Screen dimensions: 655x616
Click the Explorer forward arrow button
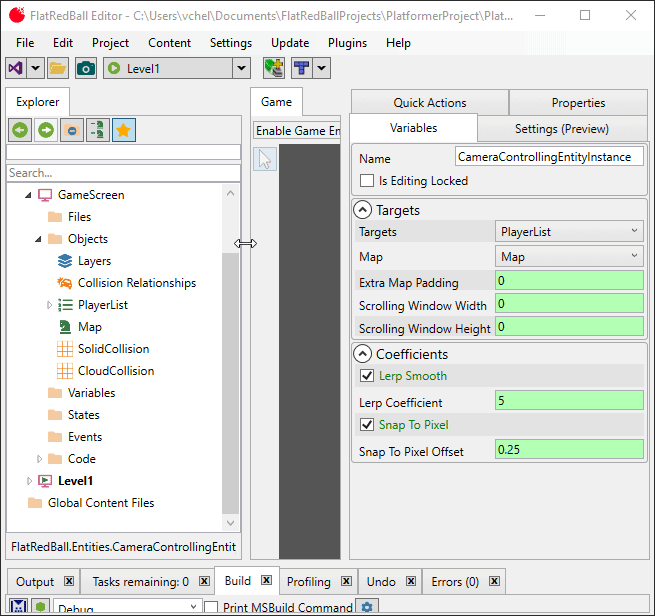[x=46, y=130]
